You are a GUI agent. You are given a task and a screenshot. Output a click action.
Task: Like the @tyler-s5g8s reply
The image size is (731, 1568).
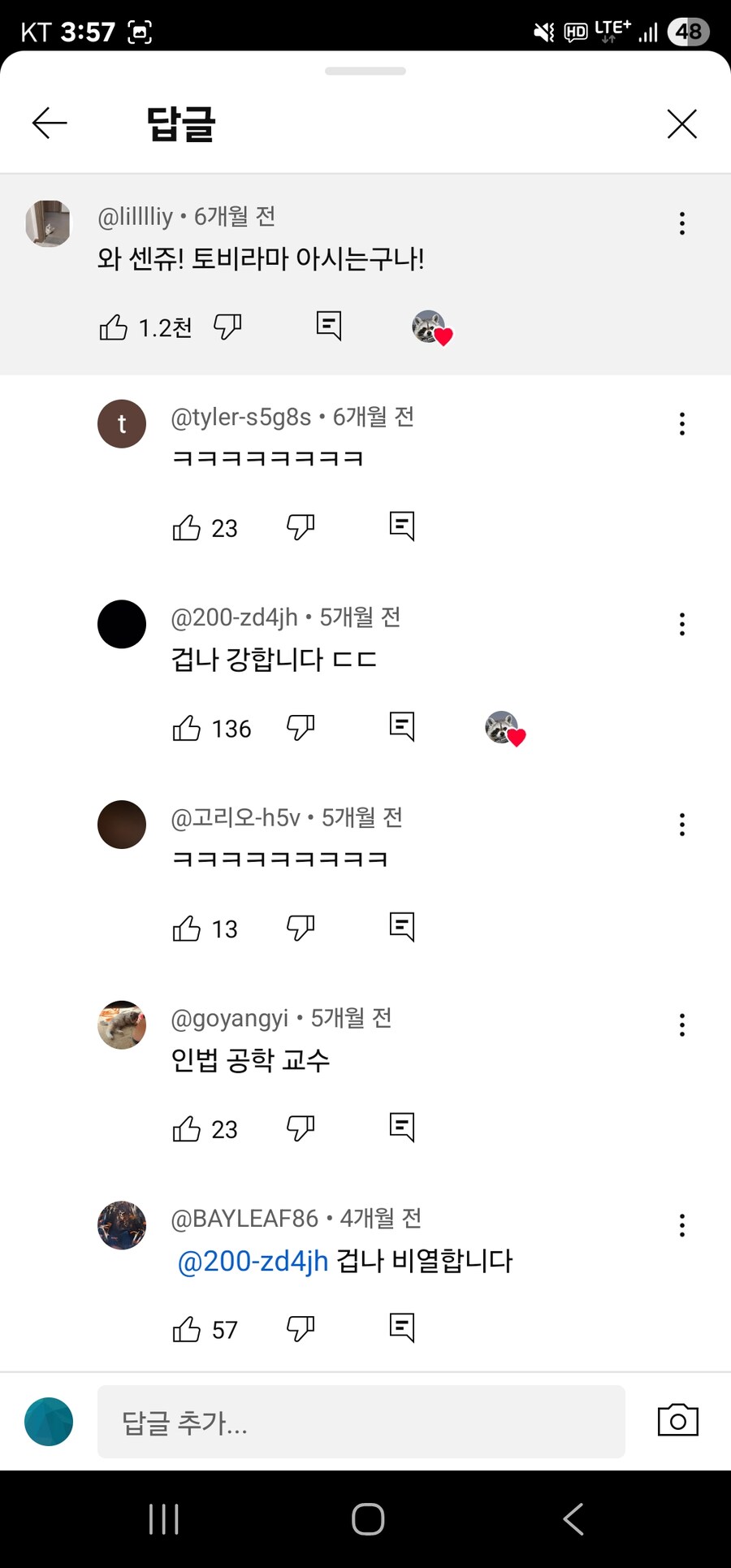click(x=187, y=527)
